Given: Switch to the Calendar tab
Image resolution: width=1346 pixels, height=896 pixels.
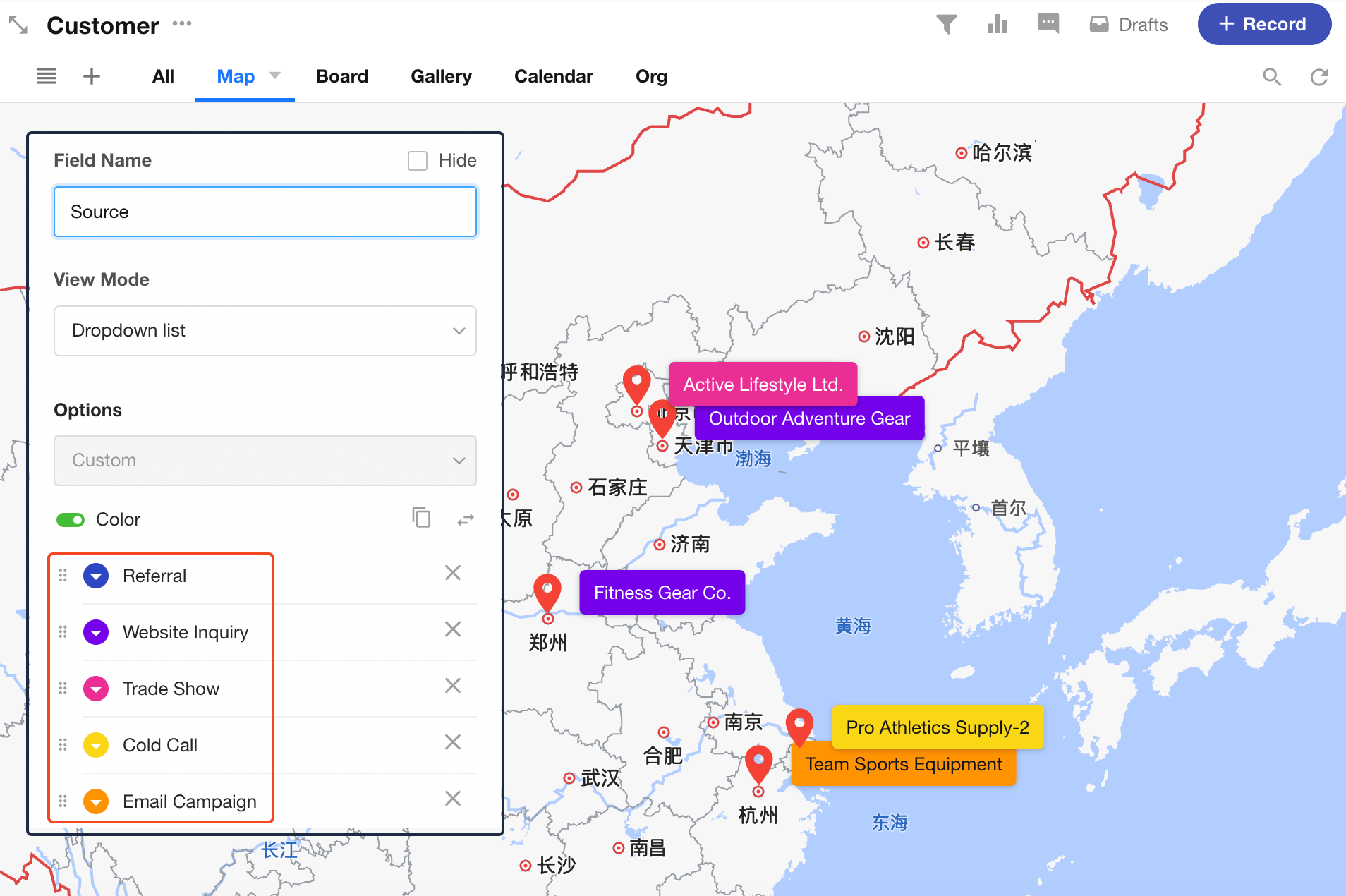Looking at the screenshot, I should tap(553, 76).
